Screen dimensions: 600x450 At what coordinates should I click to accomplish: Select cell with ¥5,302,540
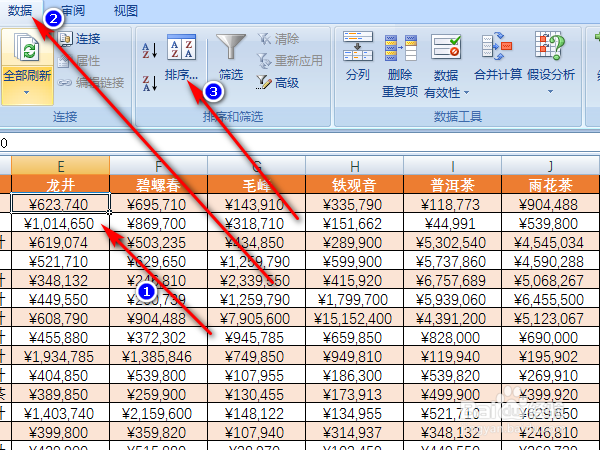tap(452, 242)
